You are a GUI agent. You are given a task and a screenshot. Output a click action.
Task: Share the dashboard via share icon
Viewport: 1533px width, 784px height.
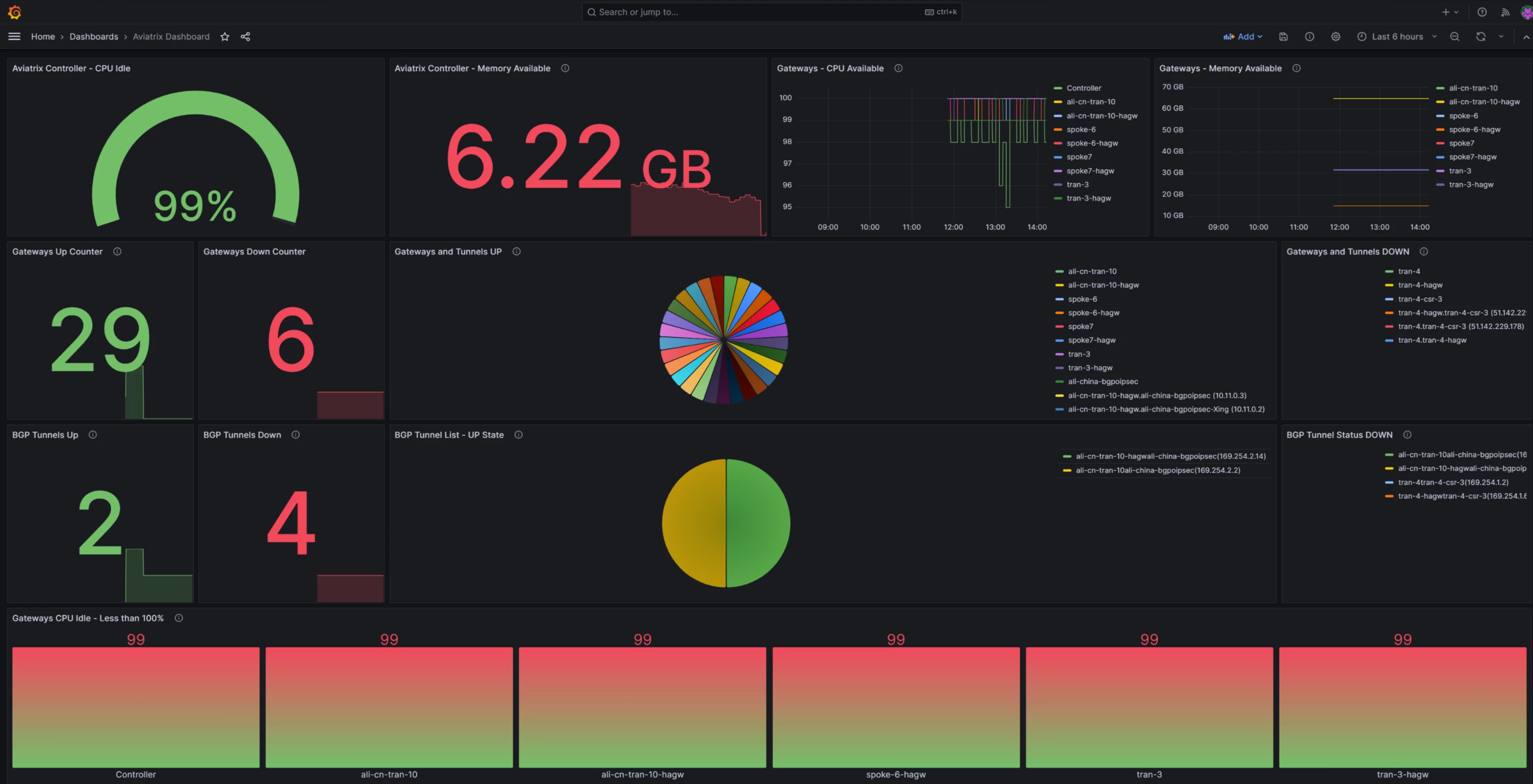click(x=245, y=36)
